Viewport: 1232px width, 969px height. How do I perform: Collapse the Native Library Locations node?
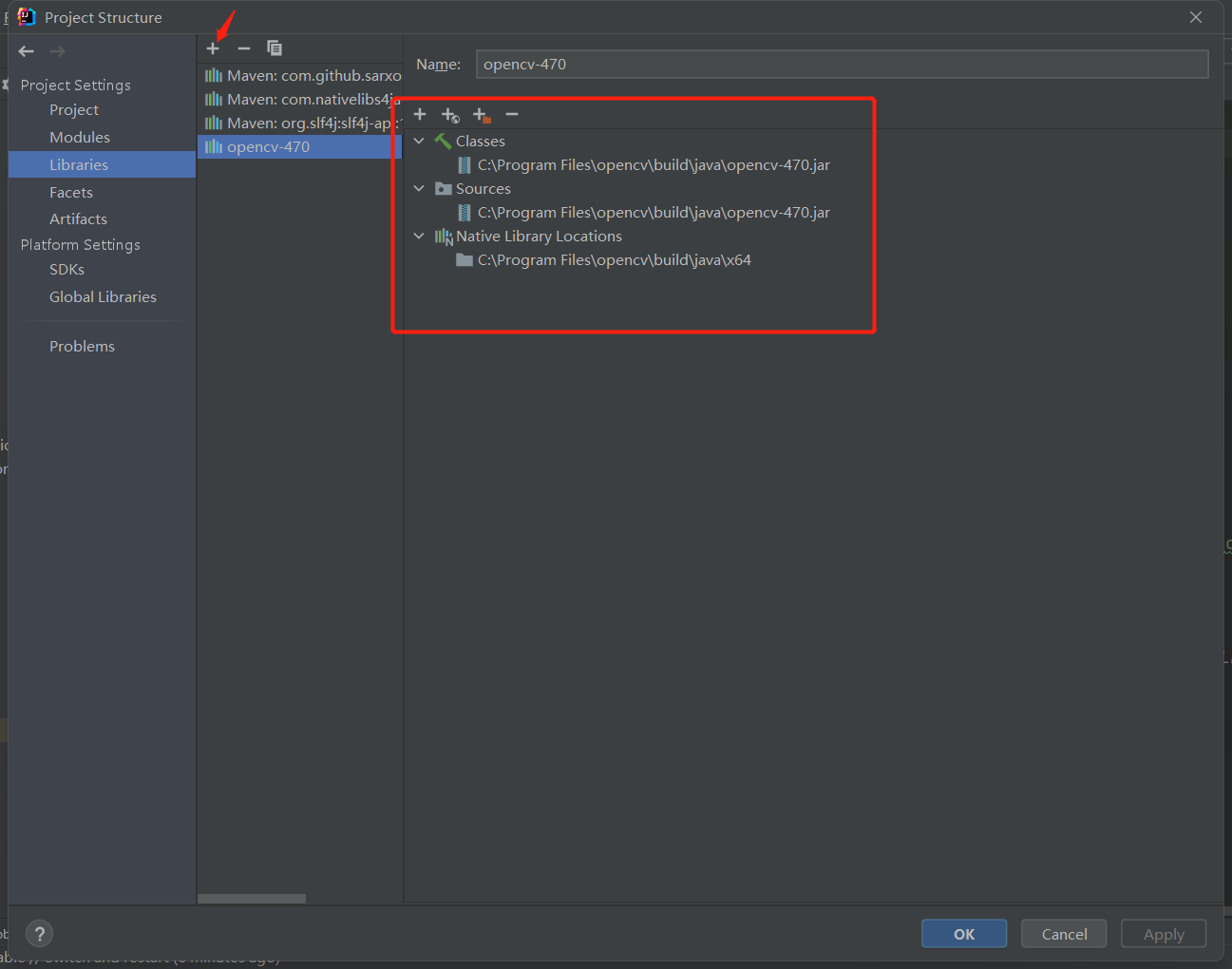click(x=419, y=236)
